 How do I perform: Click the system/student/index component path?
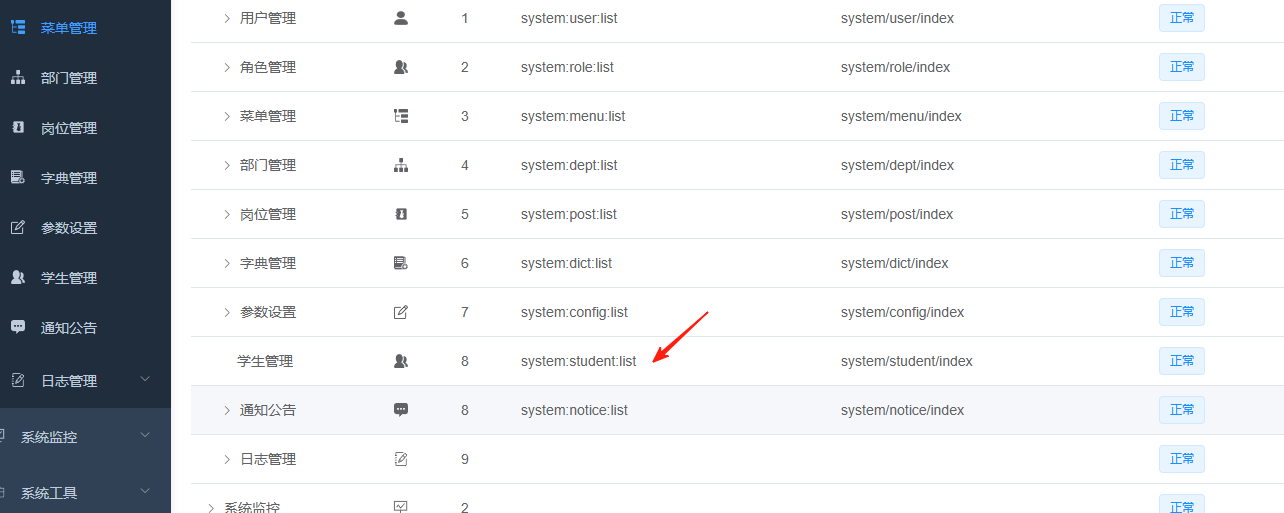(906, 361)
